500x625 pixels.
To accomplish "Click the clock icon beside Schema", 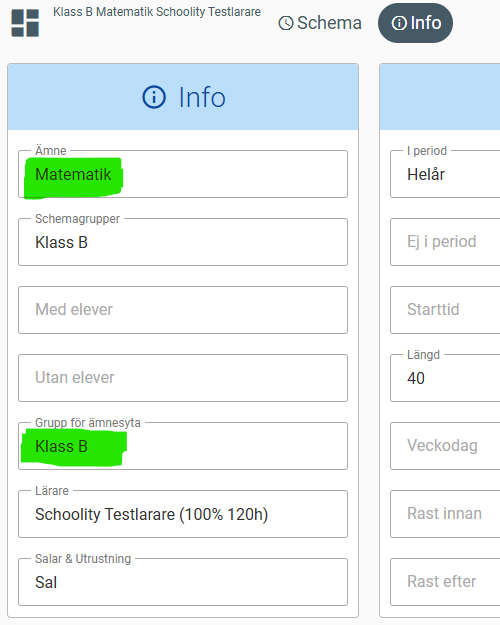I will tap(286, 23).
